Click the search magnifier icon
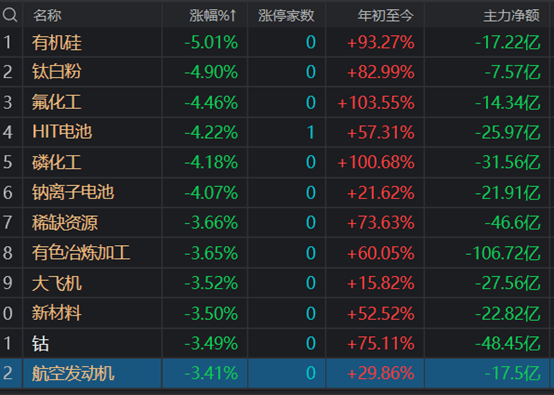This screenshot has width=554, height=395. (10, 15)
